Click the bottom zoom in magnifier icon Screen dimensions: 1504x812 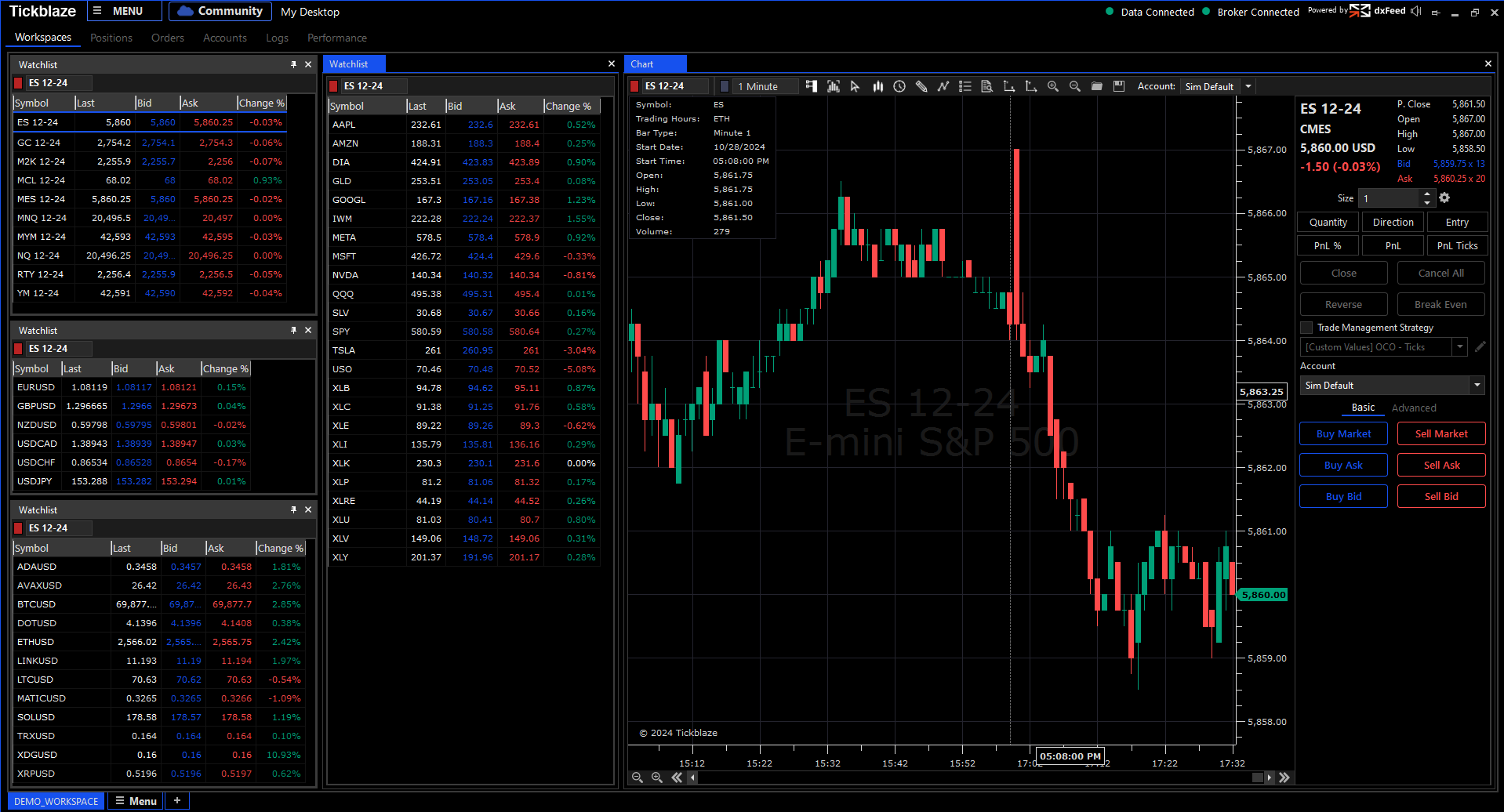pos(657,778)
